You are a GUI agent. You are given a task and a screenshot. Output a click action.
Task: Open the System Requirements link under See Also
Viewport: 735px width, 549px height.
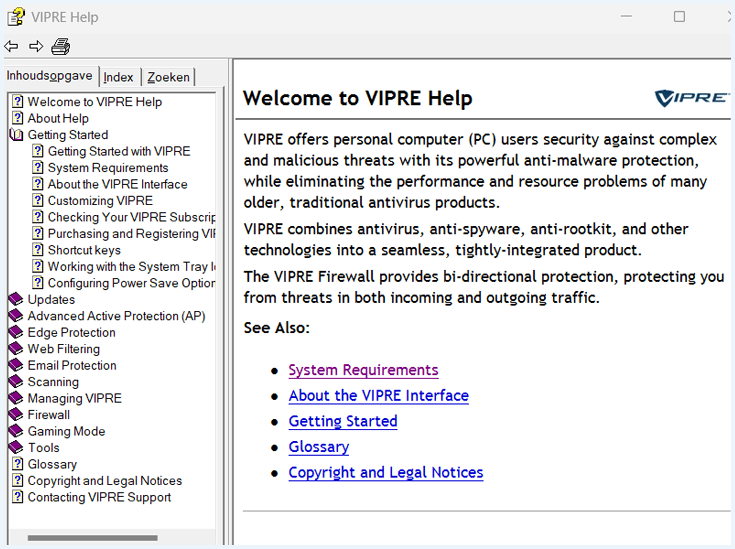[x=363, y=370]
